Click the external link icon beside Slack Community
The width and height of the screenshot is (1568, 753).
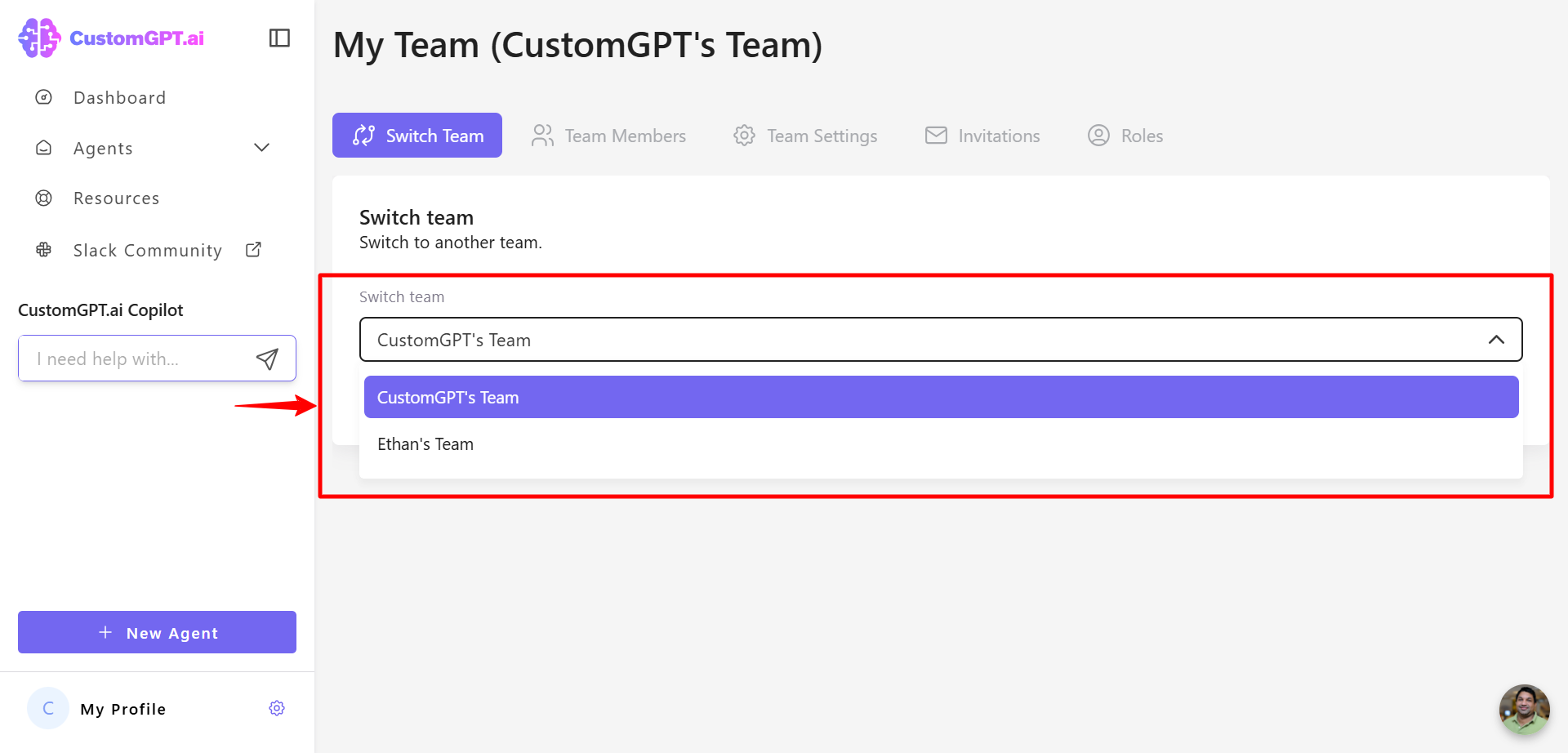254,249
